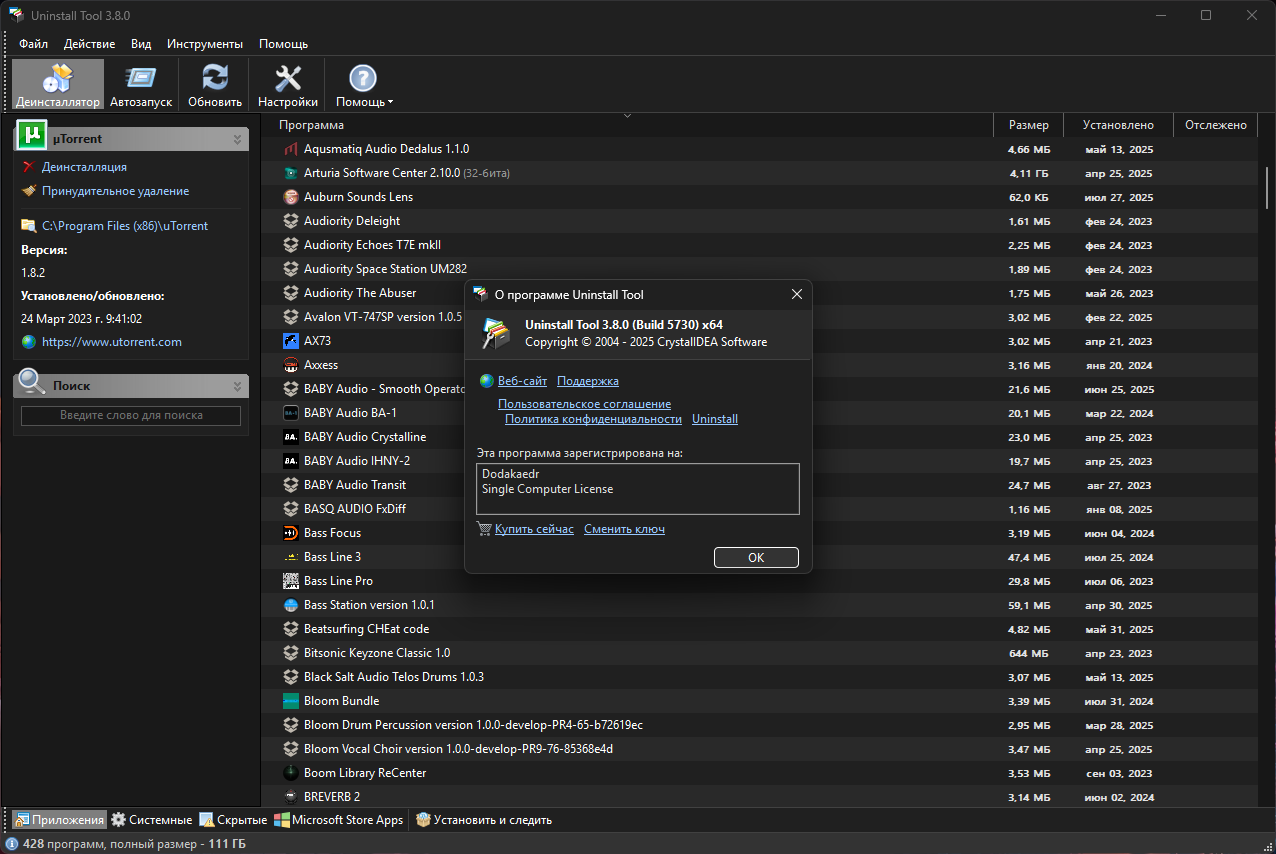Open https://www.utorrent.com link
Viewport: 1276px width, 854px height.
click(112, 342)
